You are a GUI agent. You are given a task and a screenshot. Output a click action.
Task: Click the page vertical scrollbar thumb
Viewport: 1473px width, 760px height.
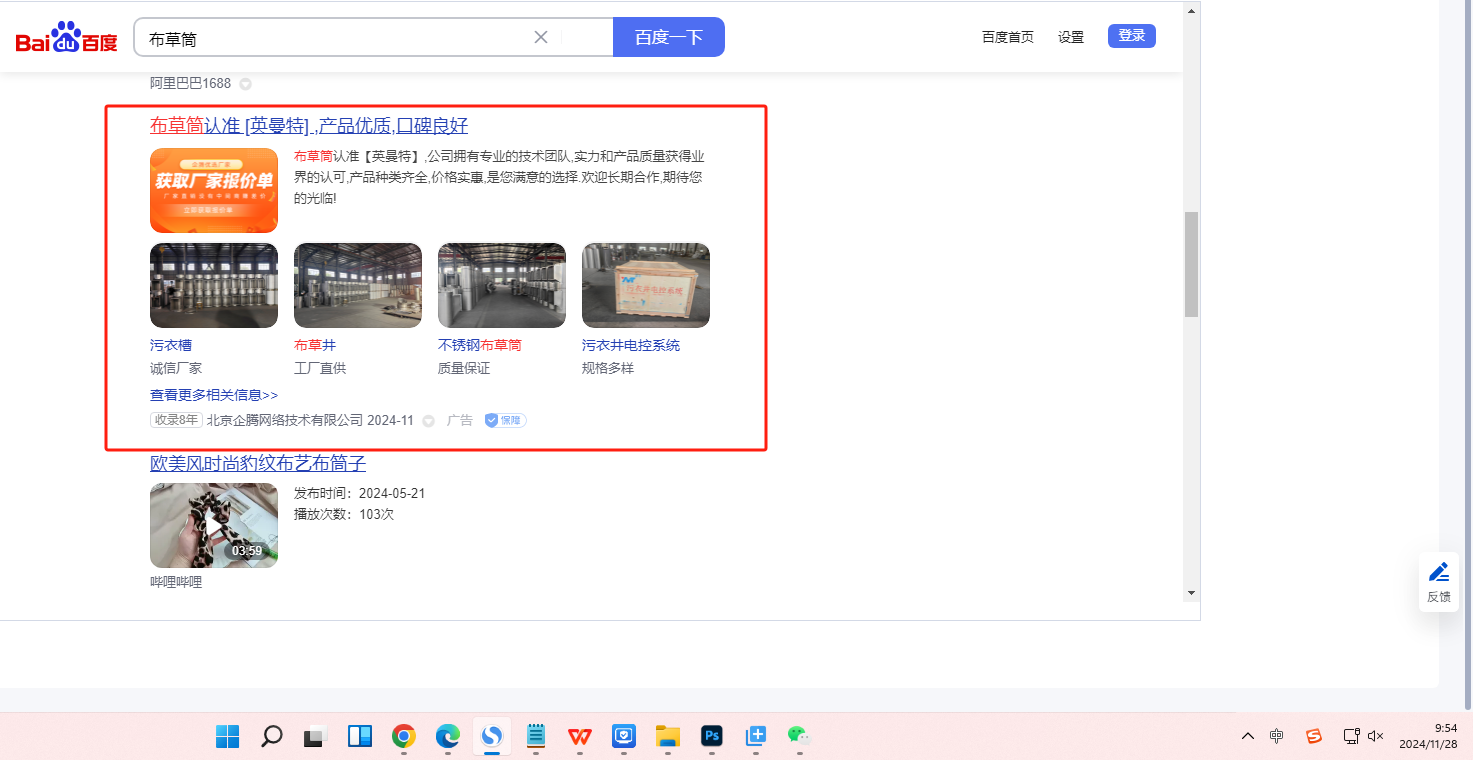point(1191,265)
